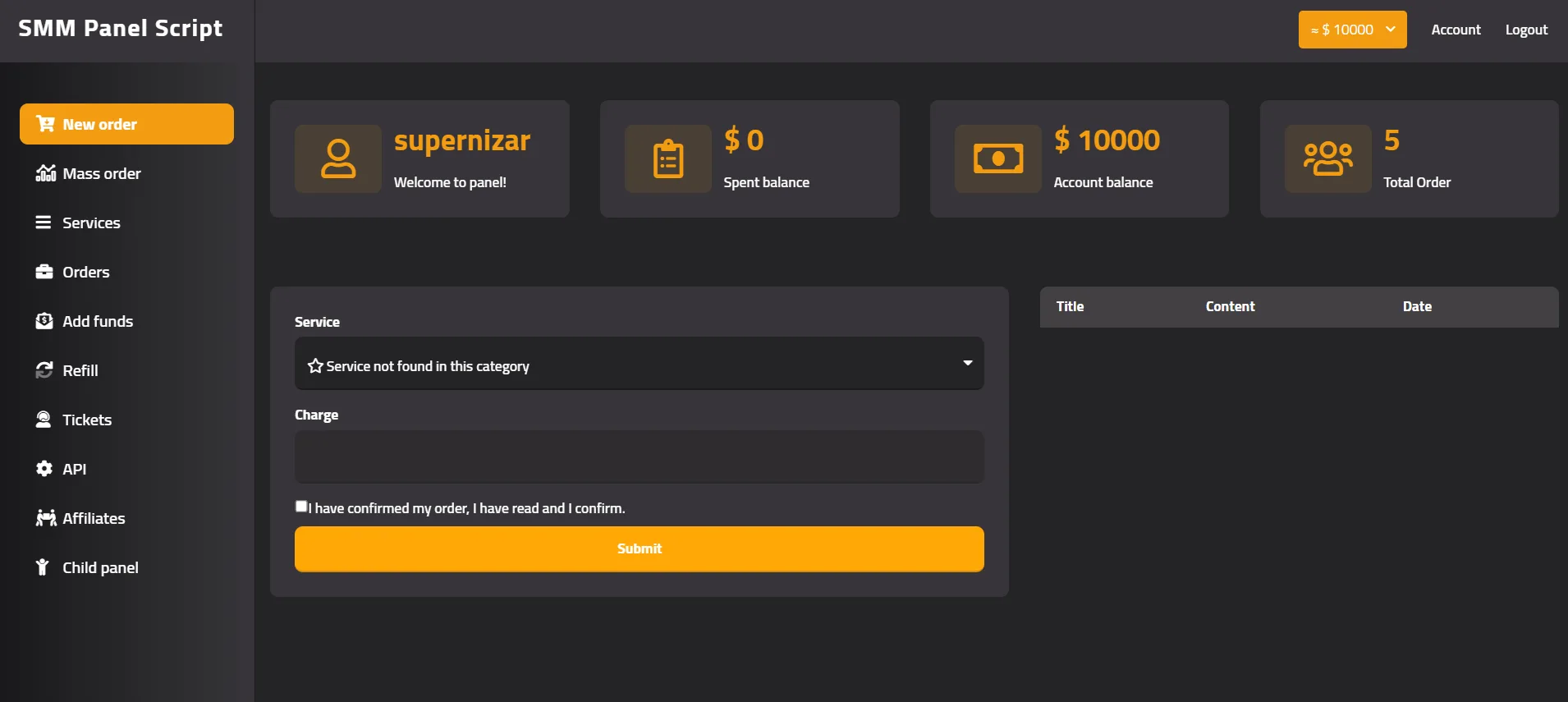Click the Refill refresh icon
Image resolution: width=1568 pixels, height=702 pixels.
(x=44, y=370)
